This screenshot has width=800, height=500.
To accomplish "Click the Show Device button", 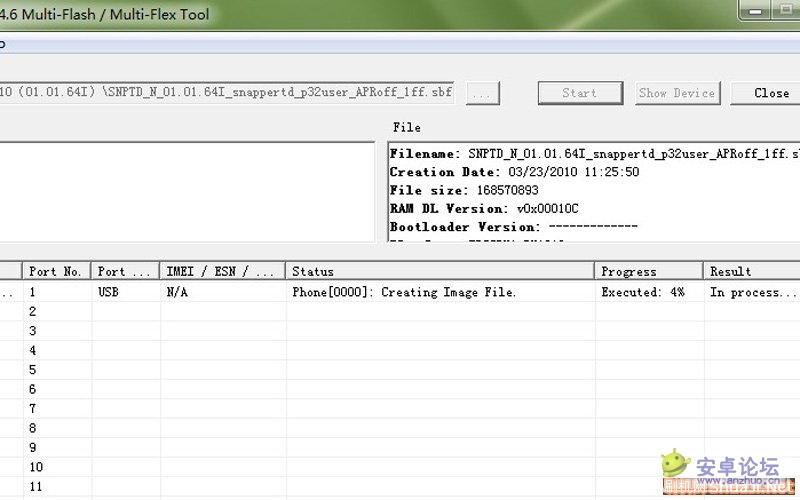I will (x=678, y=93).
